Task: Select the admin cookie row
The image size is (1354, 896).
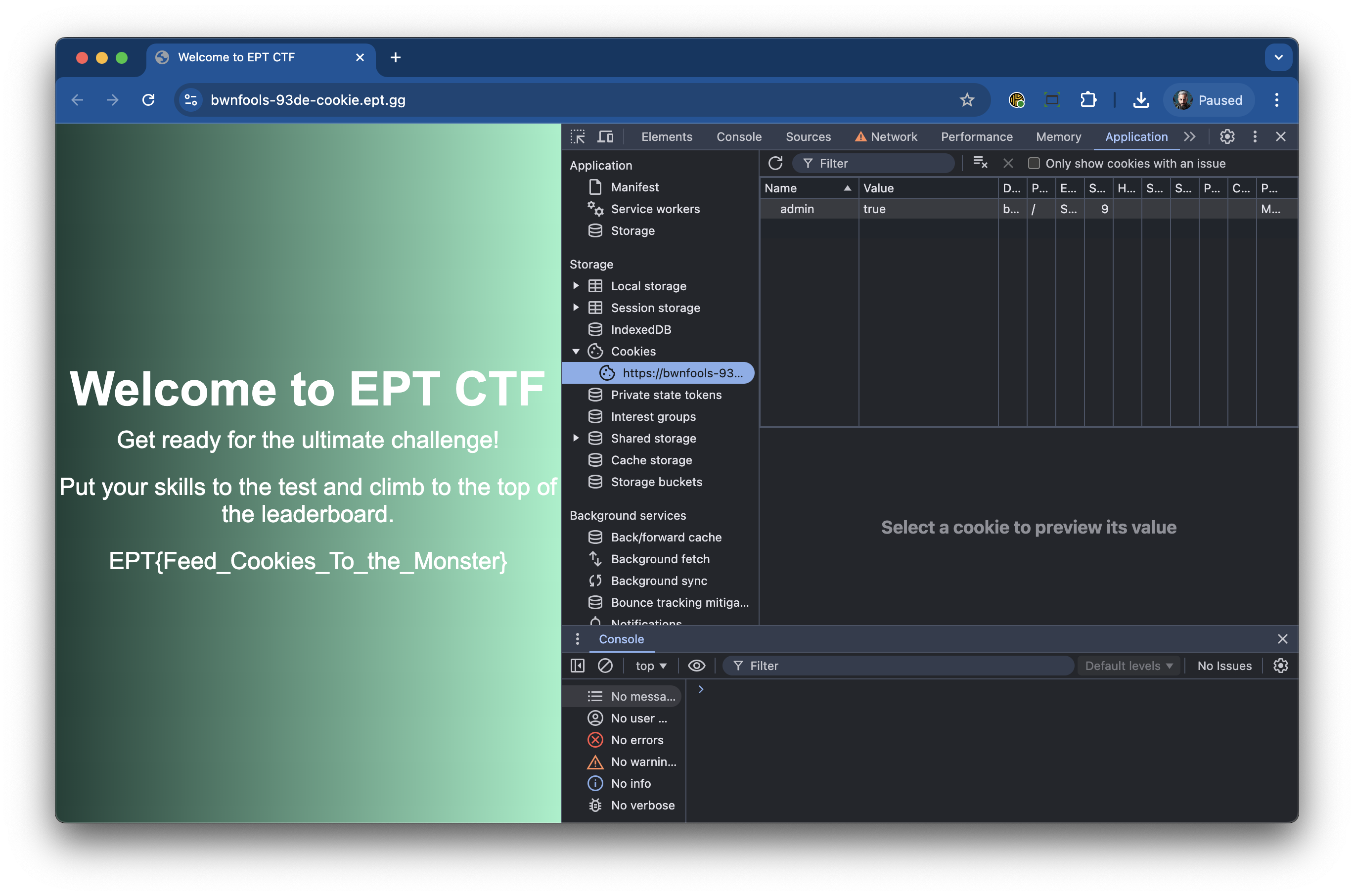Action: (x=797, y=209)
